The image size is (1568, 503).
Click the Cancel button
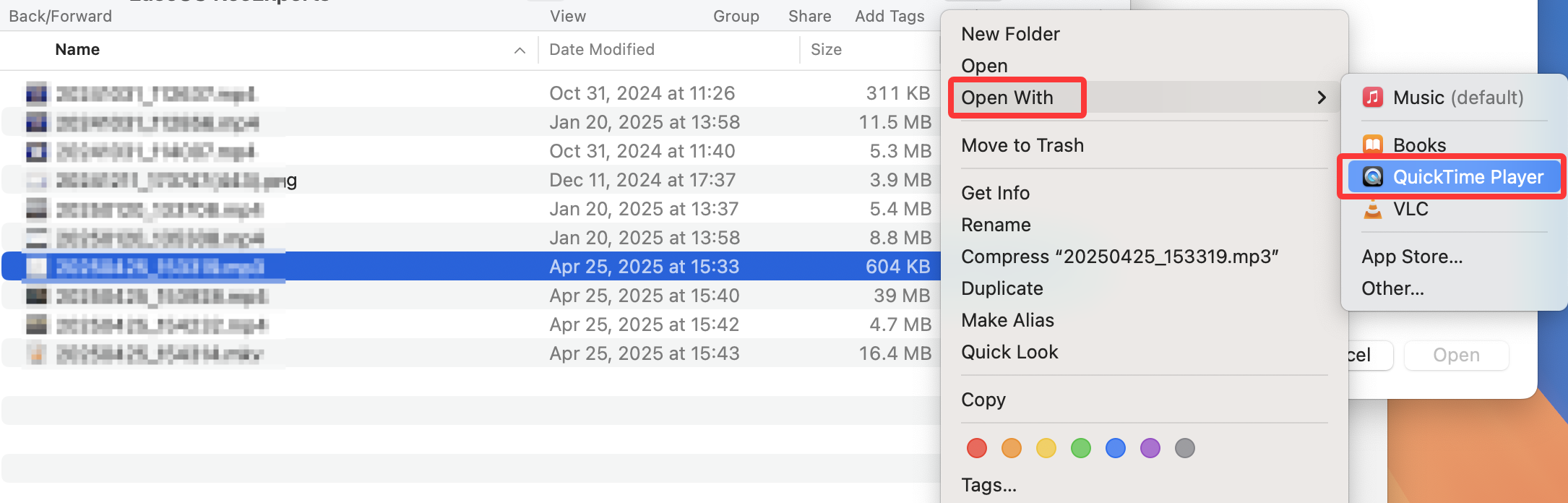pyautogui.click(x=1361, y=355)
